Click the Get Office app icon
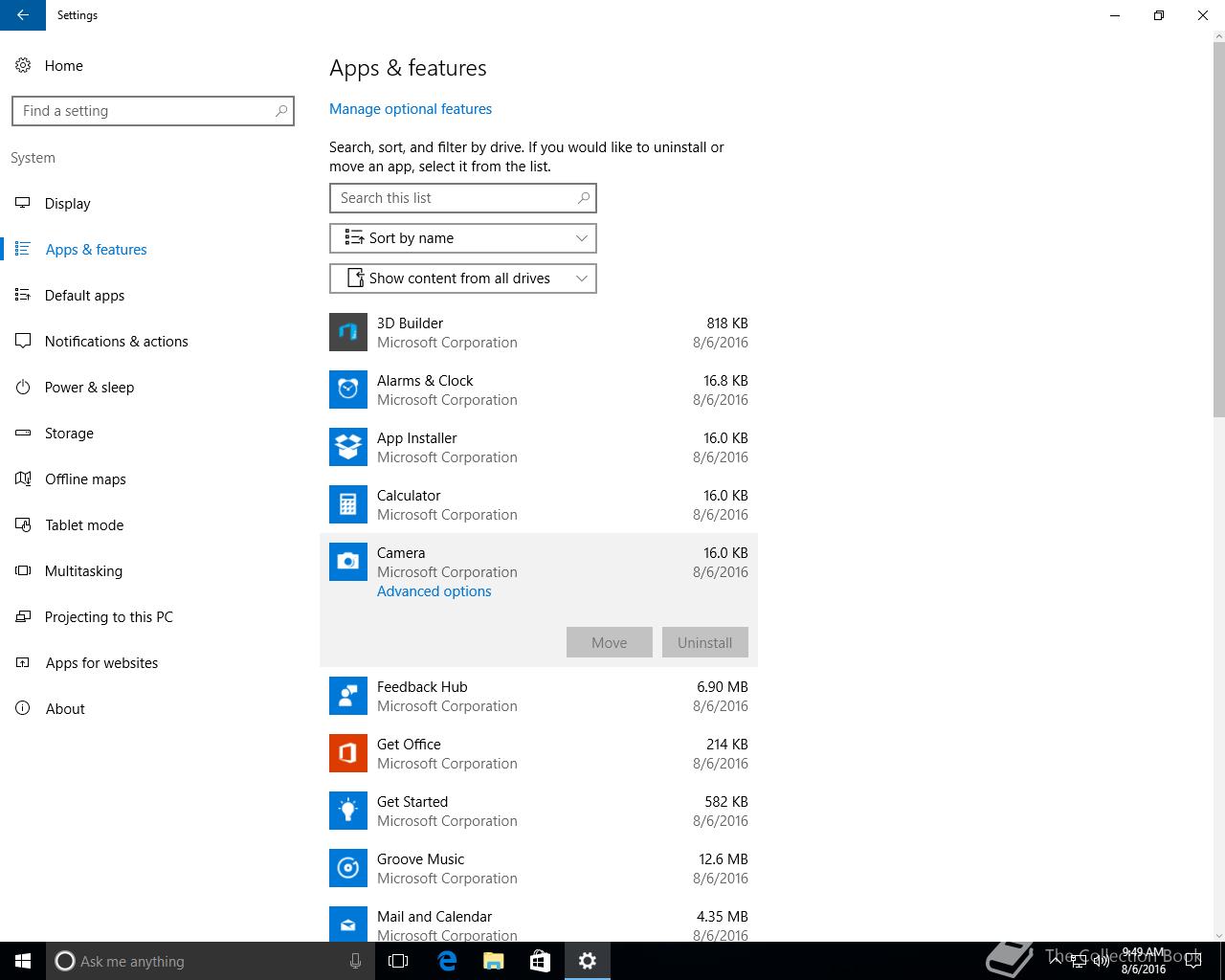The height and width of the screenshot is (980, 1225). 348,753
